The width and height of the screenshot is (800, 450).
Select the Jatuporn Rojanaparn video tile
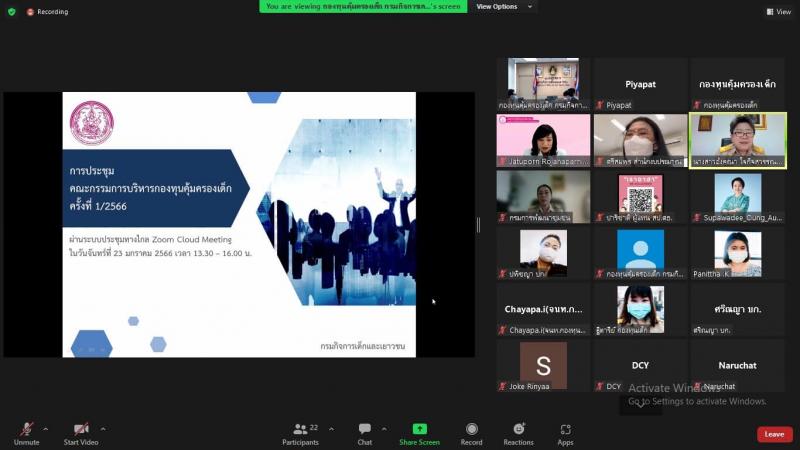pyautogui.click(x=543, y=141)
